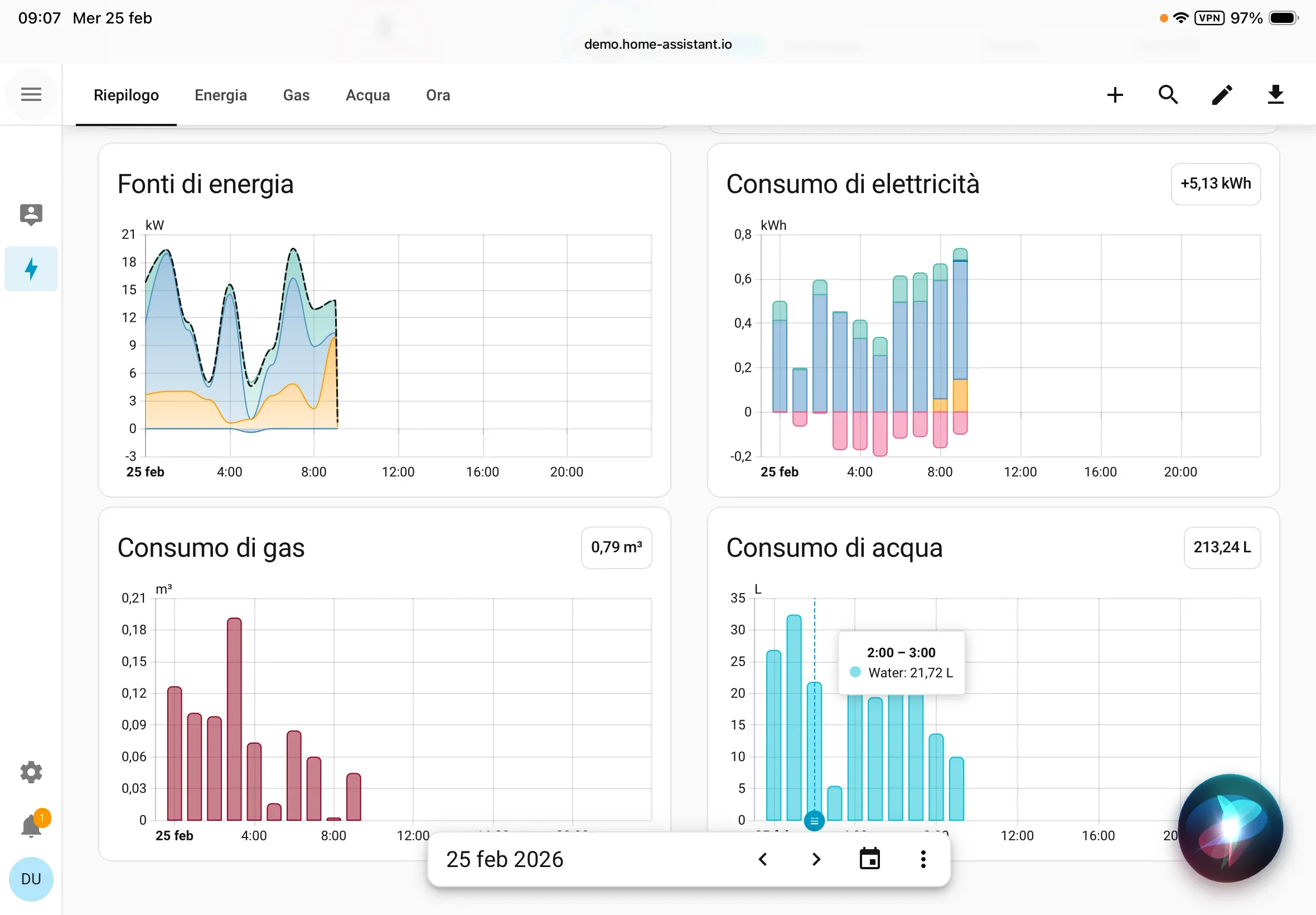Tap the Siri orb

click(x=1230, y=828)
